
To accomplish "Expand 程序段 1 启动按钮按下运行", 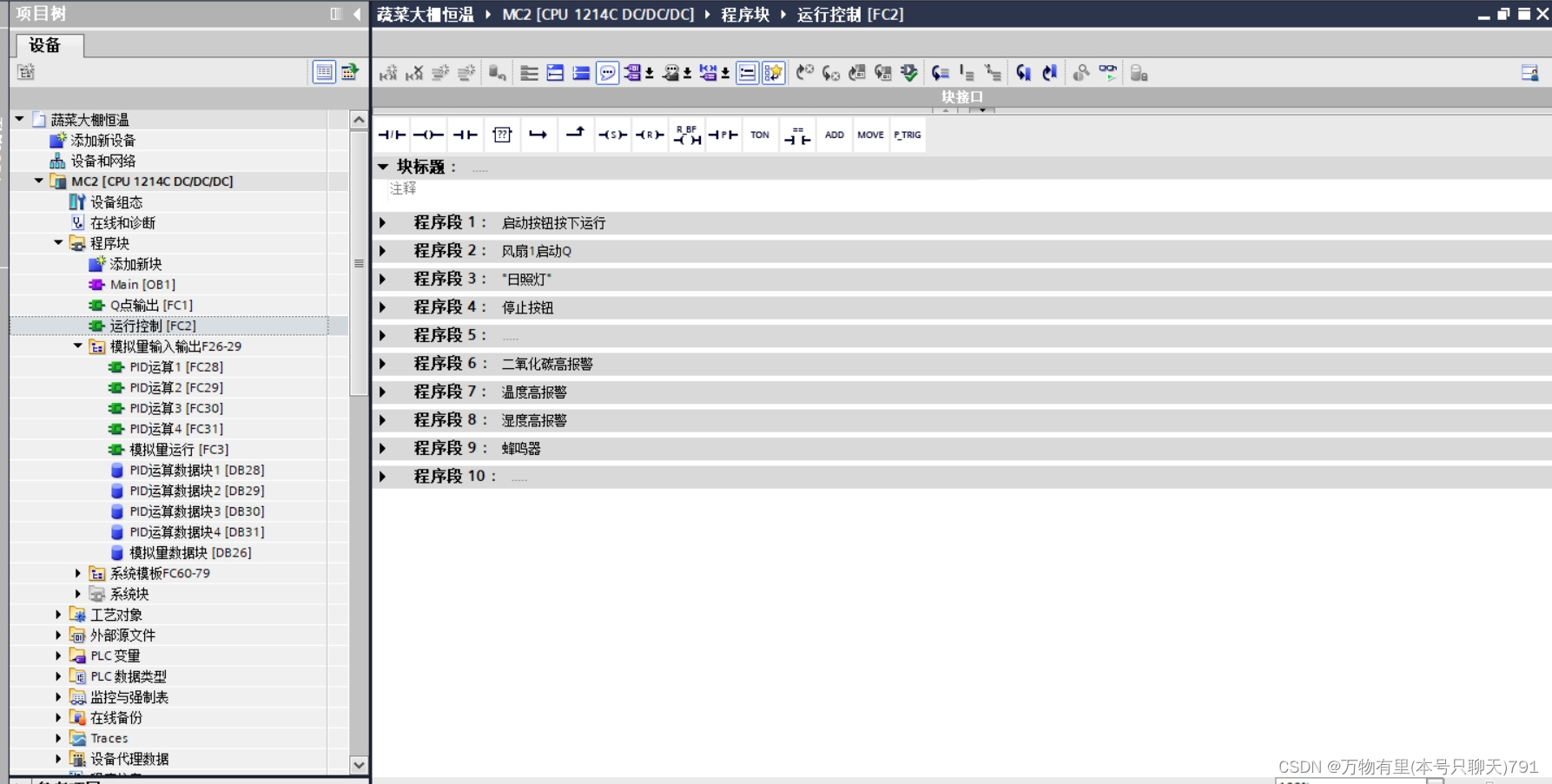I will click(x=382, y=223).
